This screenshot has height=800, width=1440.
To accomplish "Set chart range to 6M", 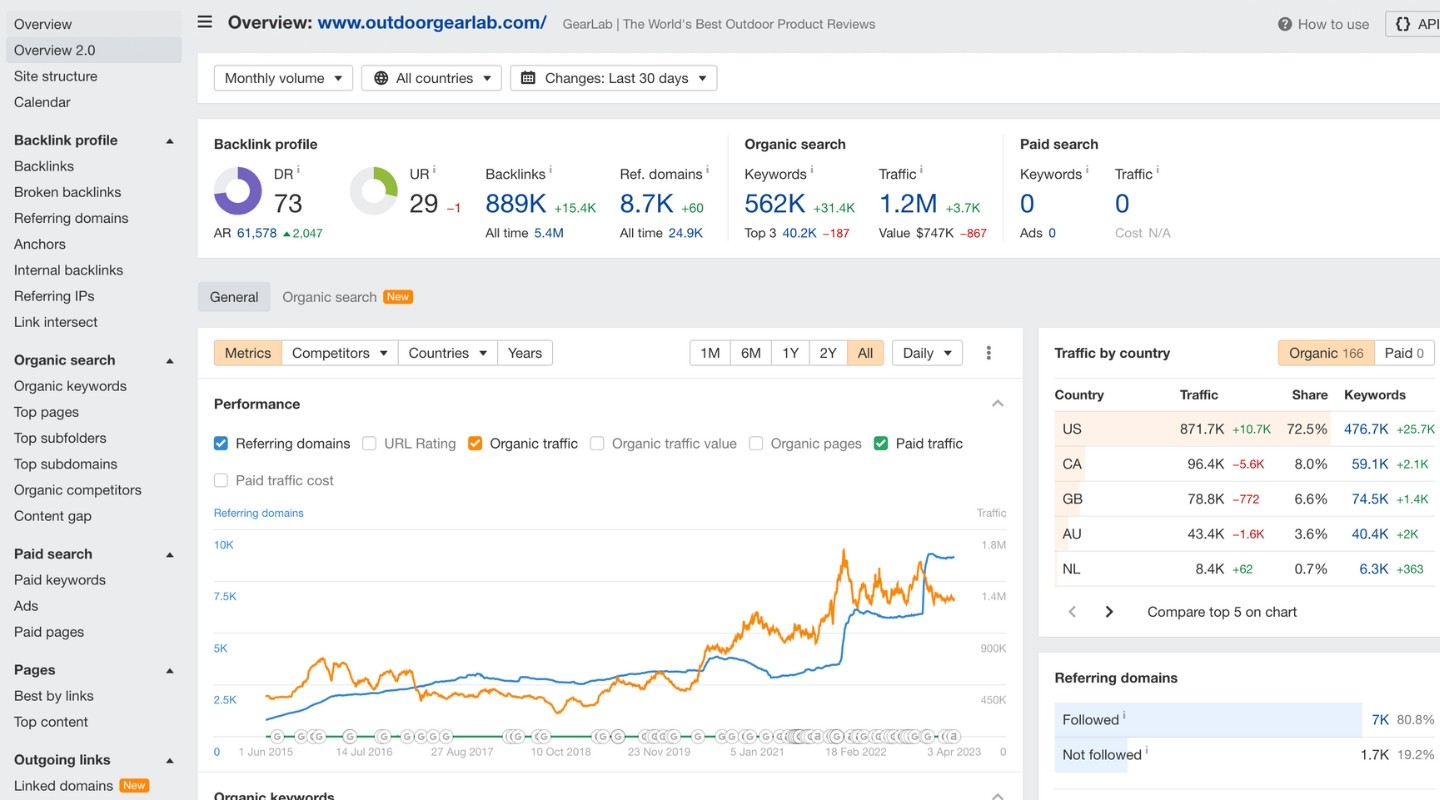I will pos(751,353).
